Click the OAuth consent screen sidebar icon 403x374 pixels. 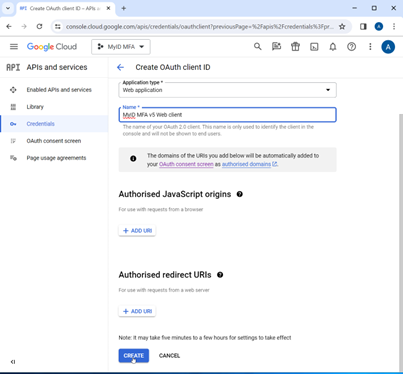pos(13,141)
